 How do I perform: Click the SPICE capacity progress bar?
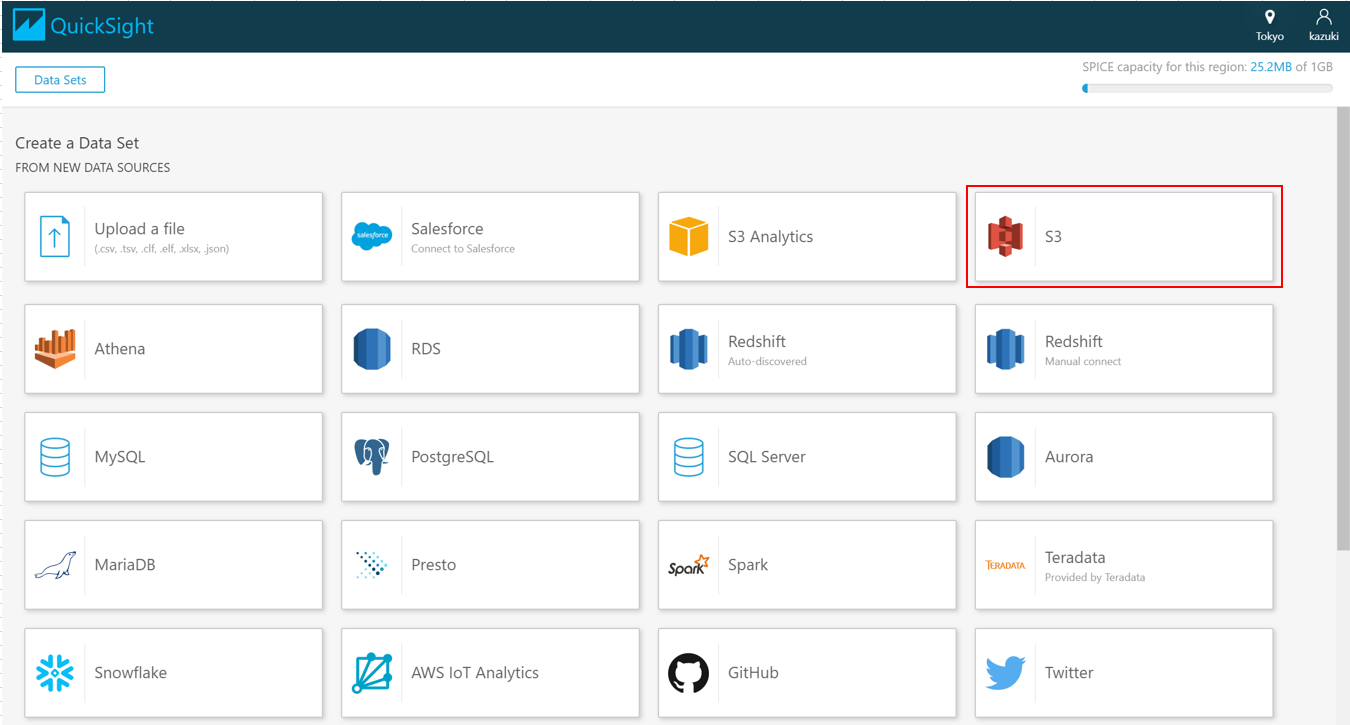[x=1207, y=88]
